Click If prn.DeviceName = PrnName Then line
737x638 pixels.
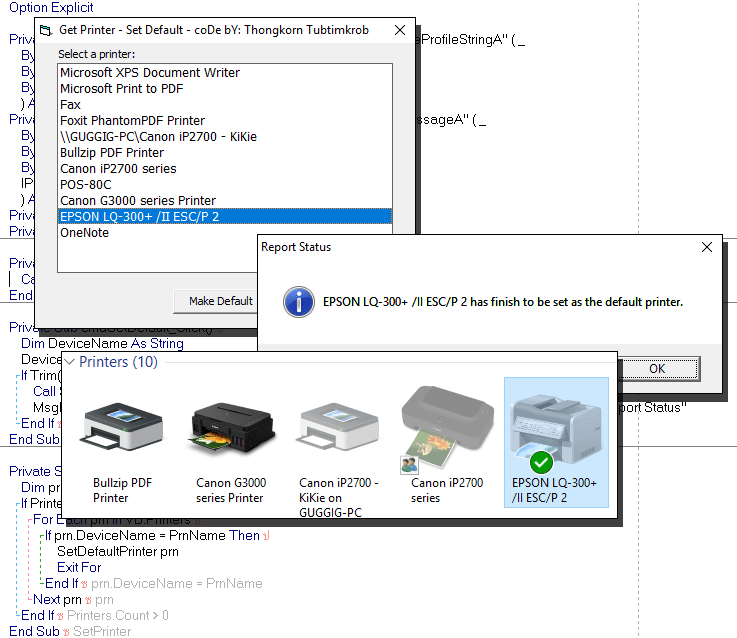[x=157, y=536]
